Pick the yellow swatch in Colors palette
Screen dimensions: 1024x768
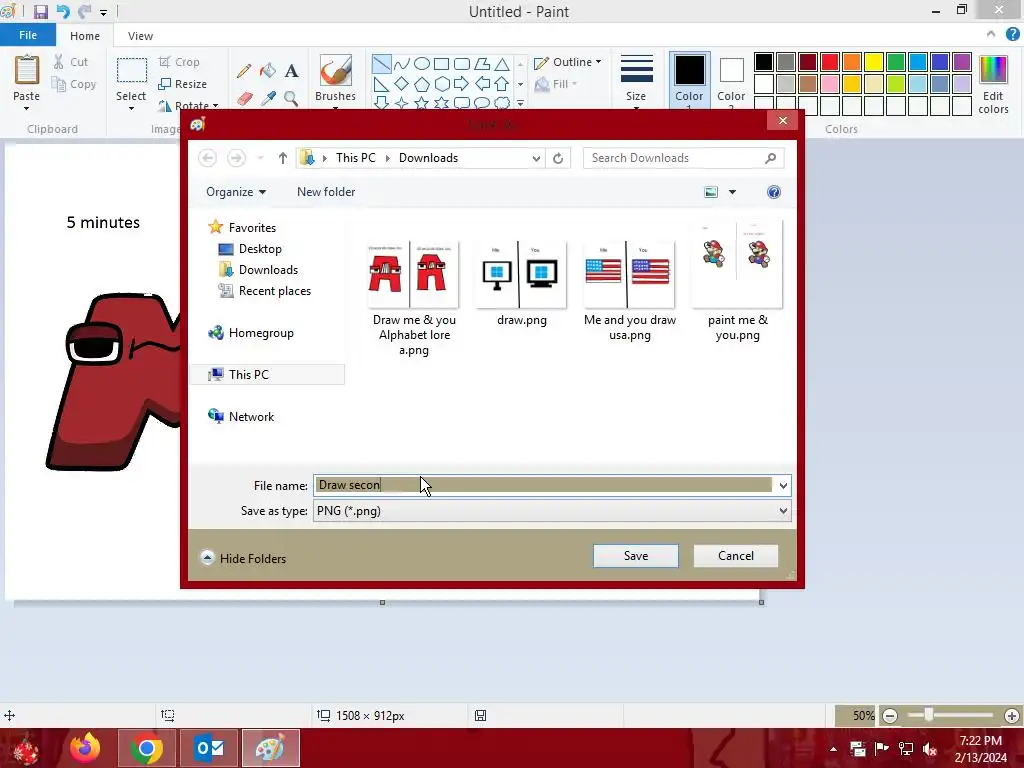[x=874, y=62]
